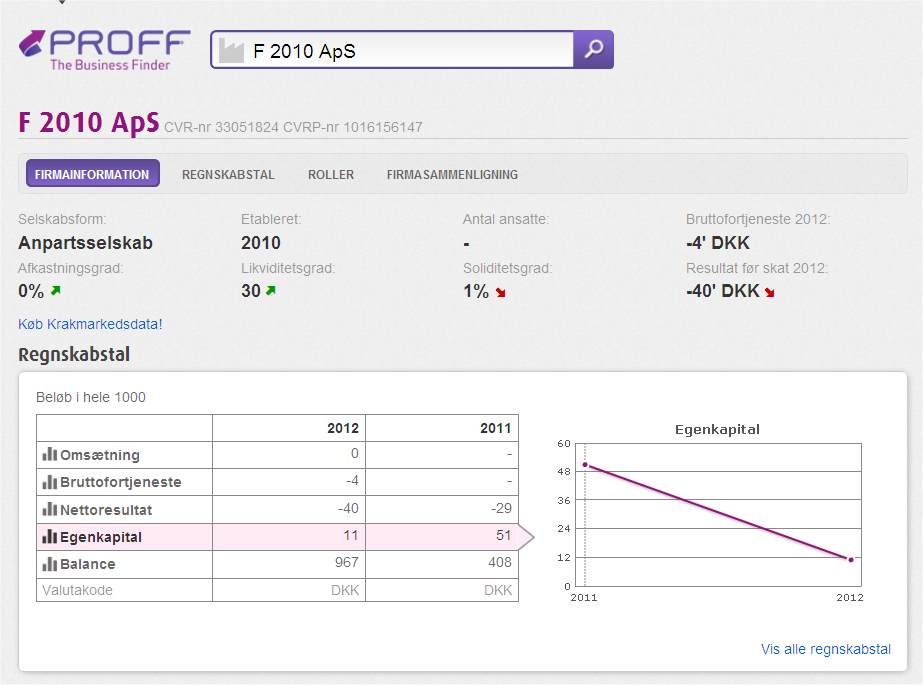The height and width of the screenshot is (685, 923).
Task: Click the Egenkapital chart title
Action: click(717, 430)
